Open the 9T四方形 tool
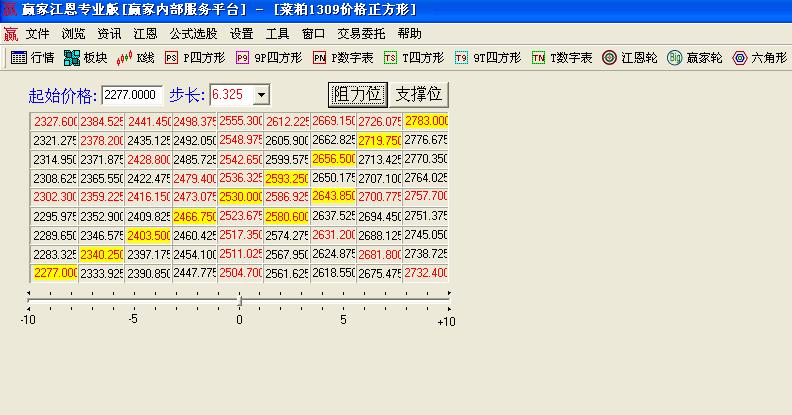The width and height of the screenshot is (792, 415). coord(488,58)
